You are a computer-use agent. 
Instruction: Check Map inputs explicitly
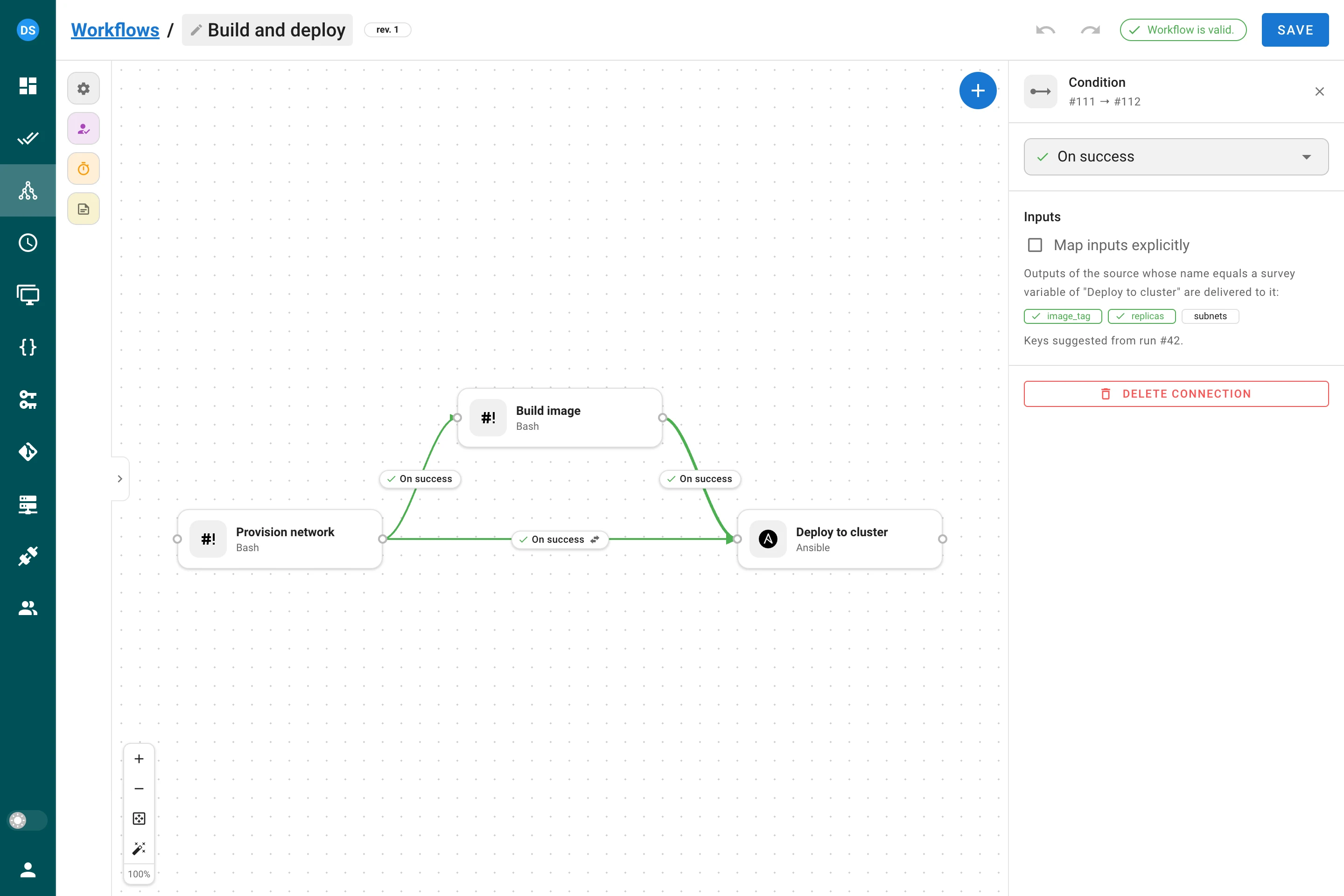(x=1035, y=245)
